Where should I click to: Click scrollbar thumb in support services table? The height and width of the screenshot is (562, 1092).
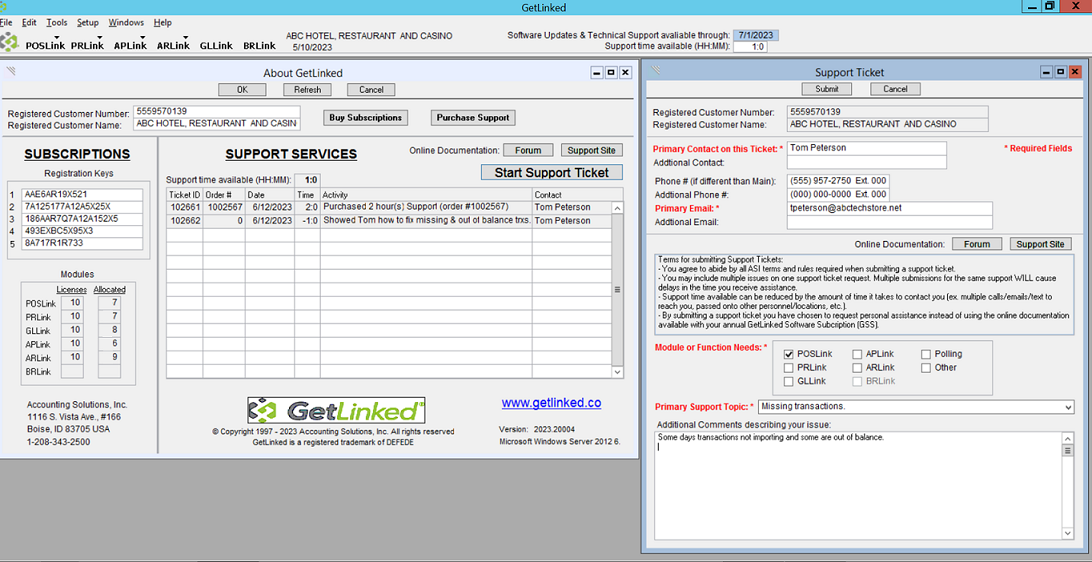tap(617, 290)
